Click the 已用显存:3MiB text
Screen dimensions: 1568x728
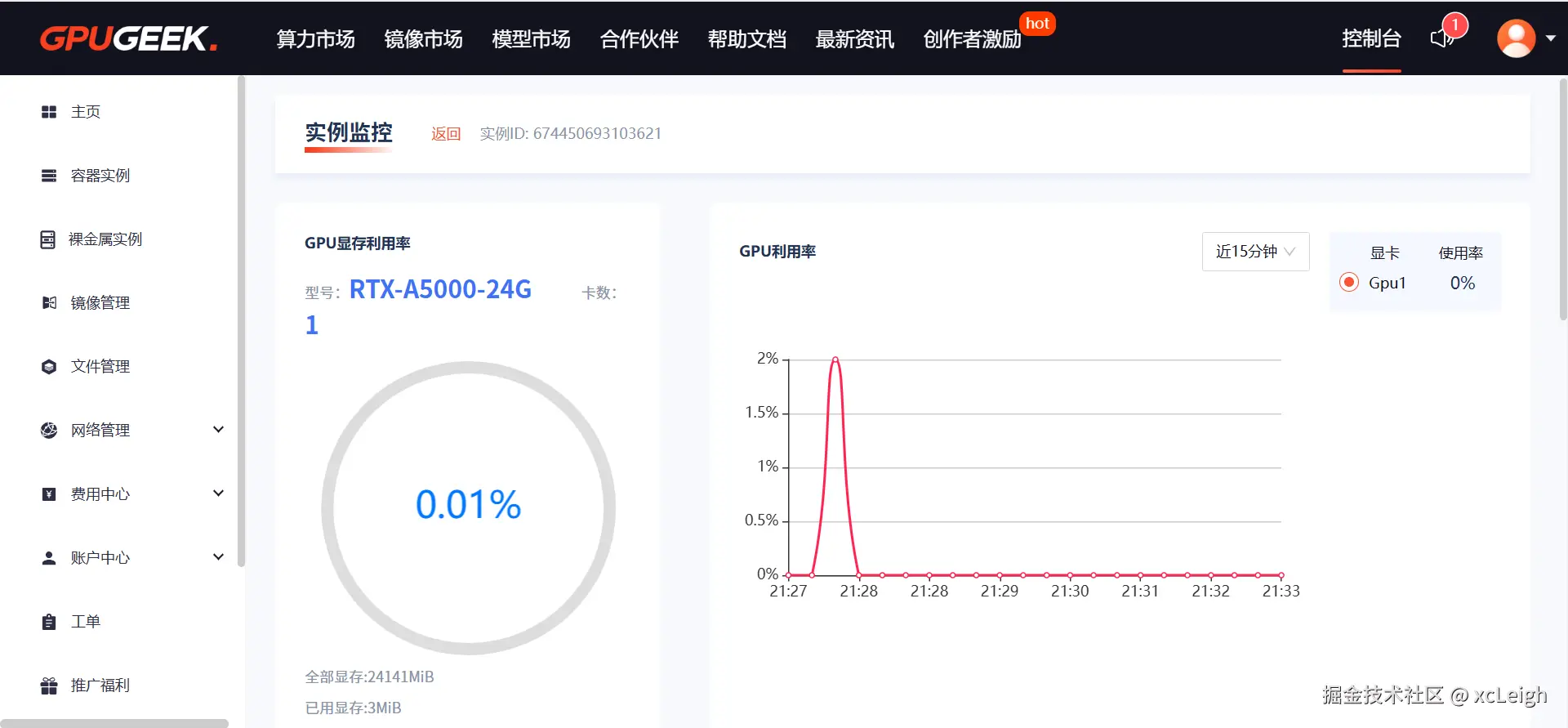(354, 708)
